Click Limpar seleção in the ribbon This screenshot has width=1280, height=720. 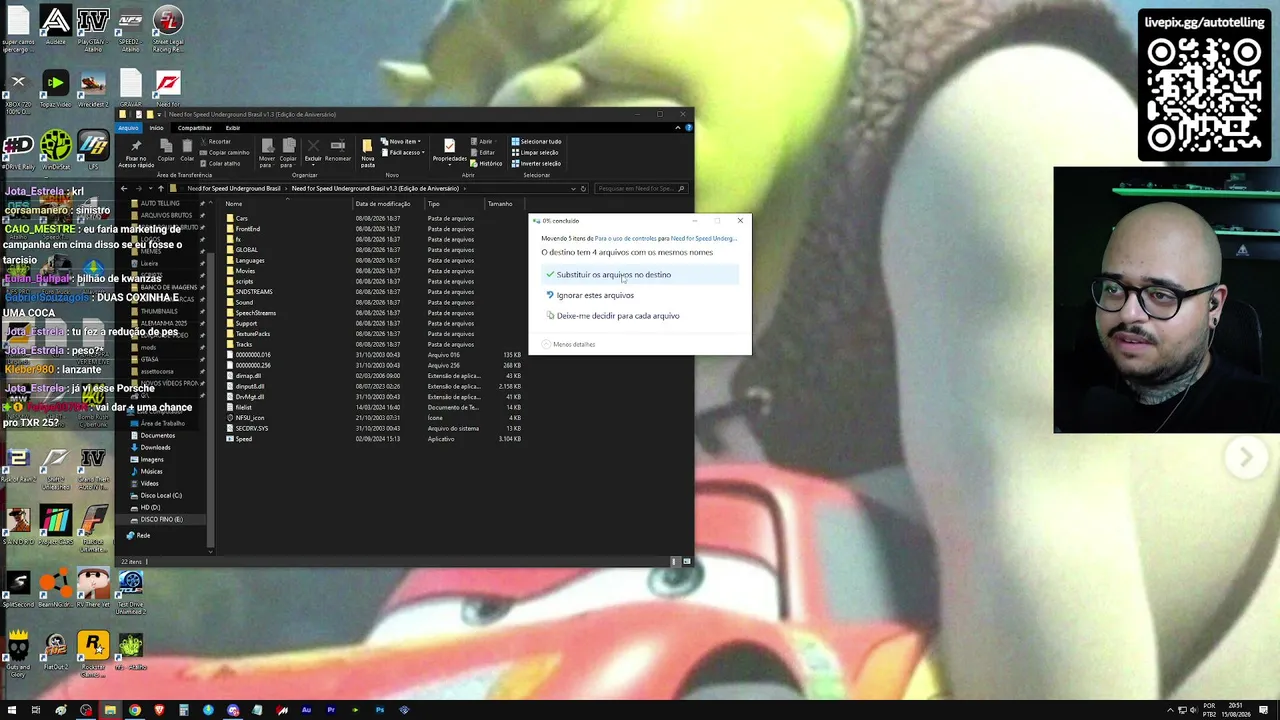tap(535, 153)
